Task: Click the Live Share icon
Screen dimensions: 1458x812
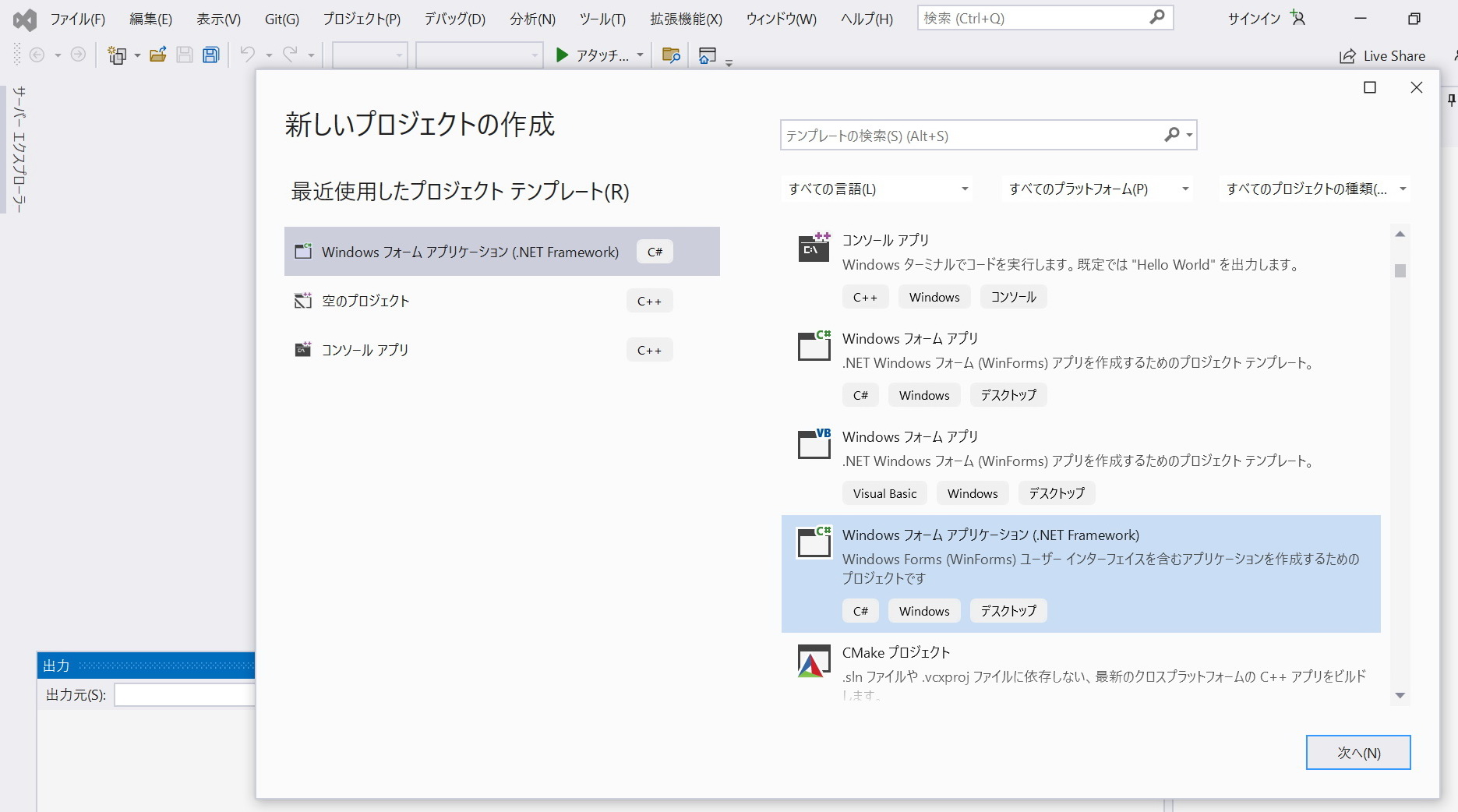Action: click(x=1347, y=56)
